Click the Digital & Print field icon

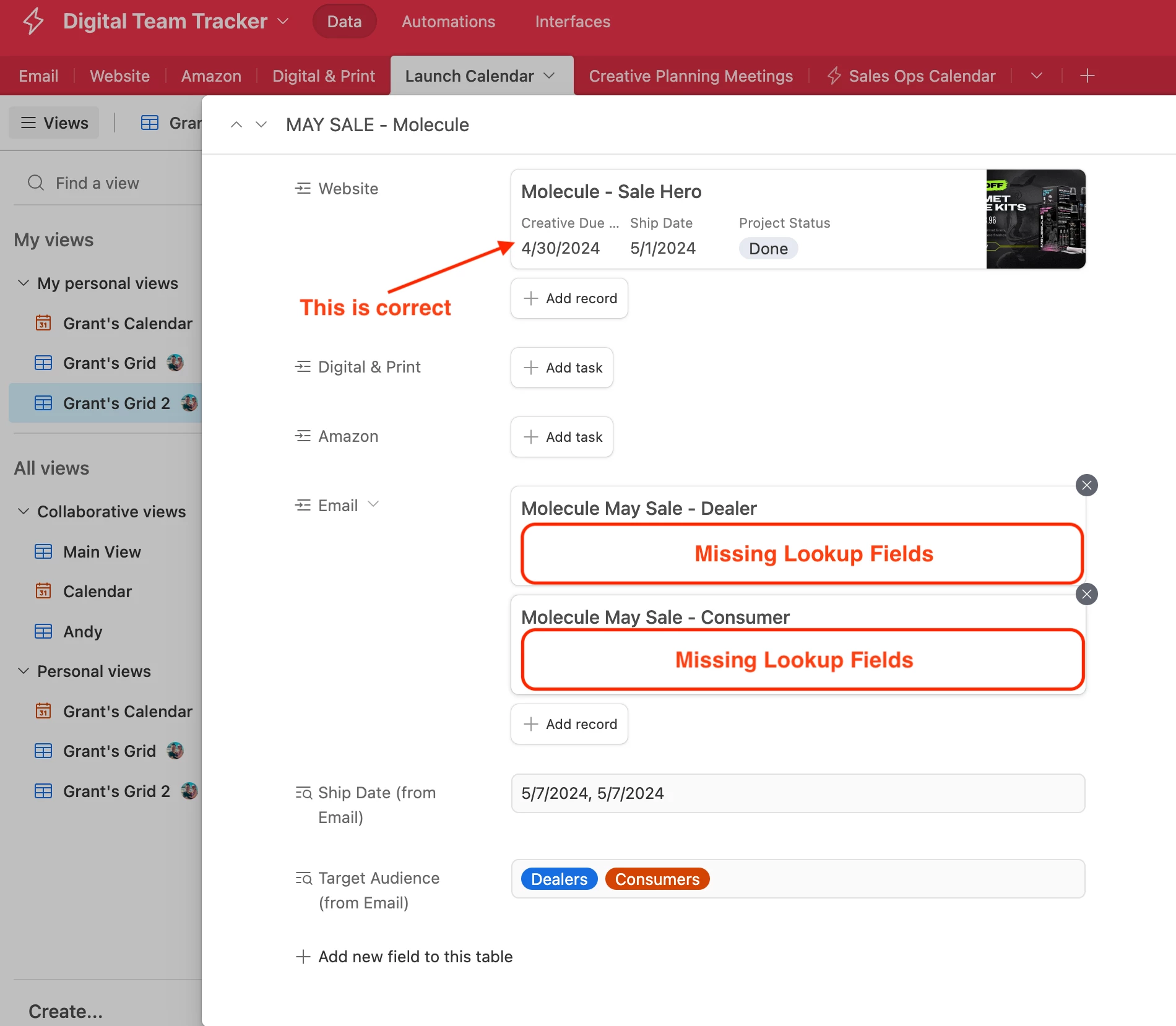[x=303, y=366]
